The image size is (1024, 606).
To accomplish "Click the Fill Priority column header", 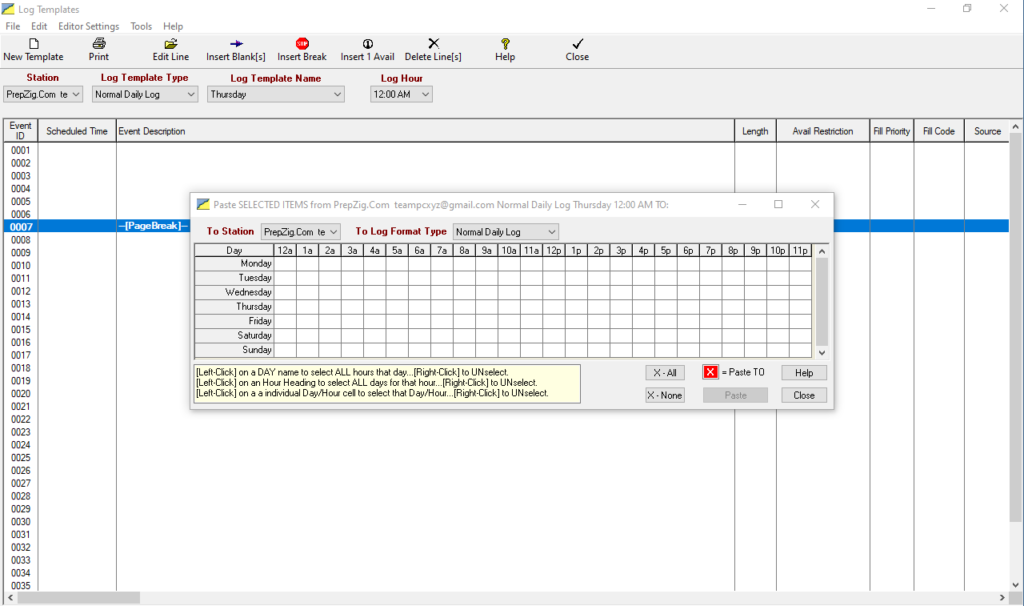I will click(x=891, y=131).
